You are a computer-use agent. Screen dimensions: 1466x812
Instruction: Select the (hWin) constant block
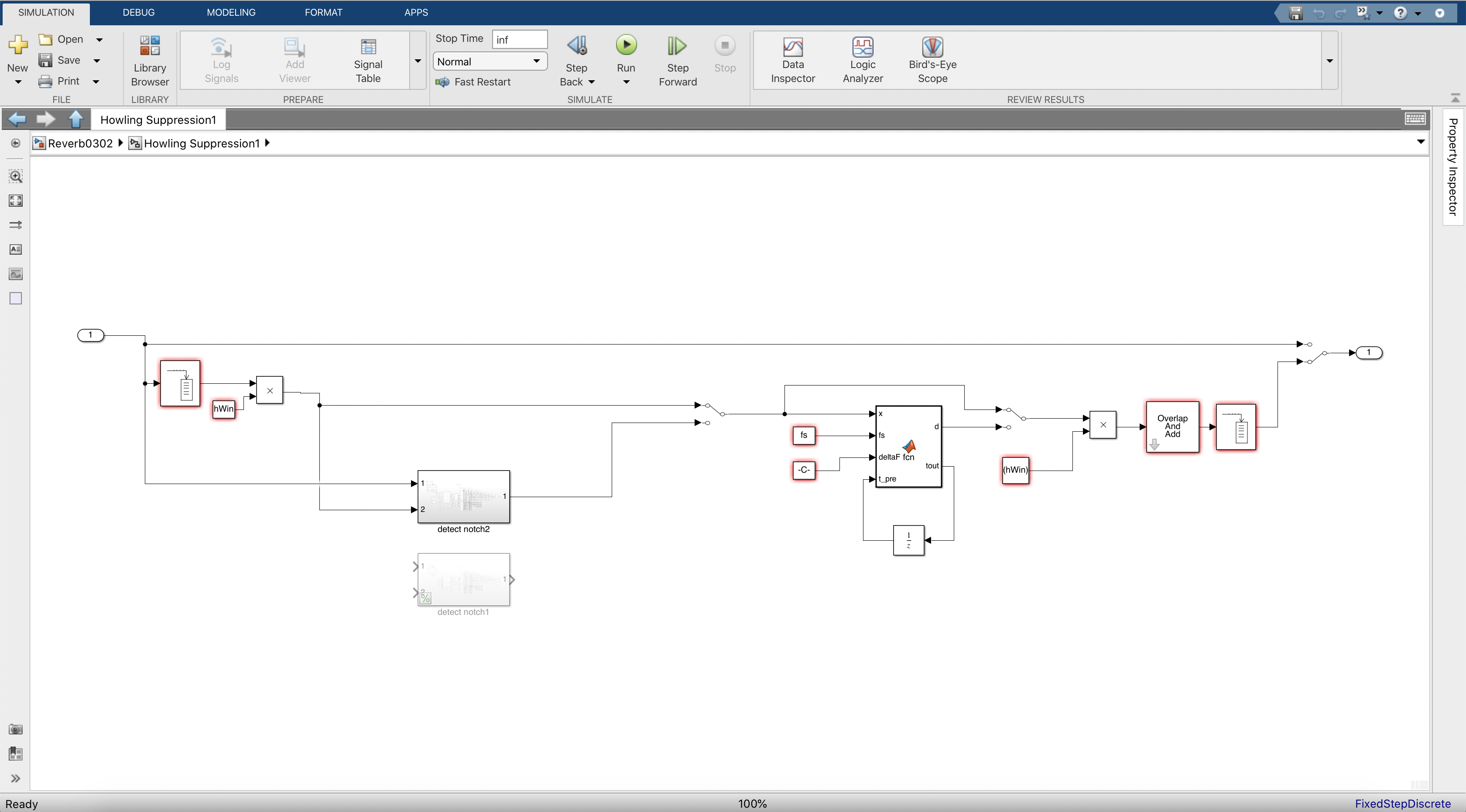[1015, 470]
